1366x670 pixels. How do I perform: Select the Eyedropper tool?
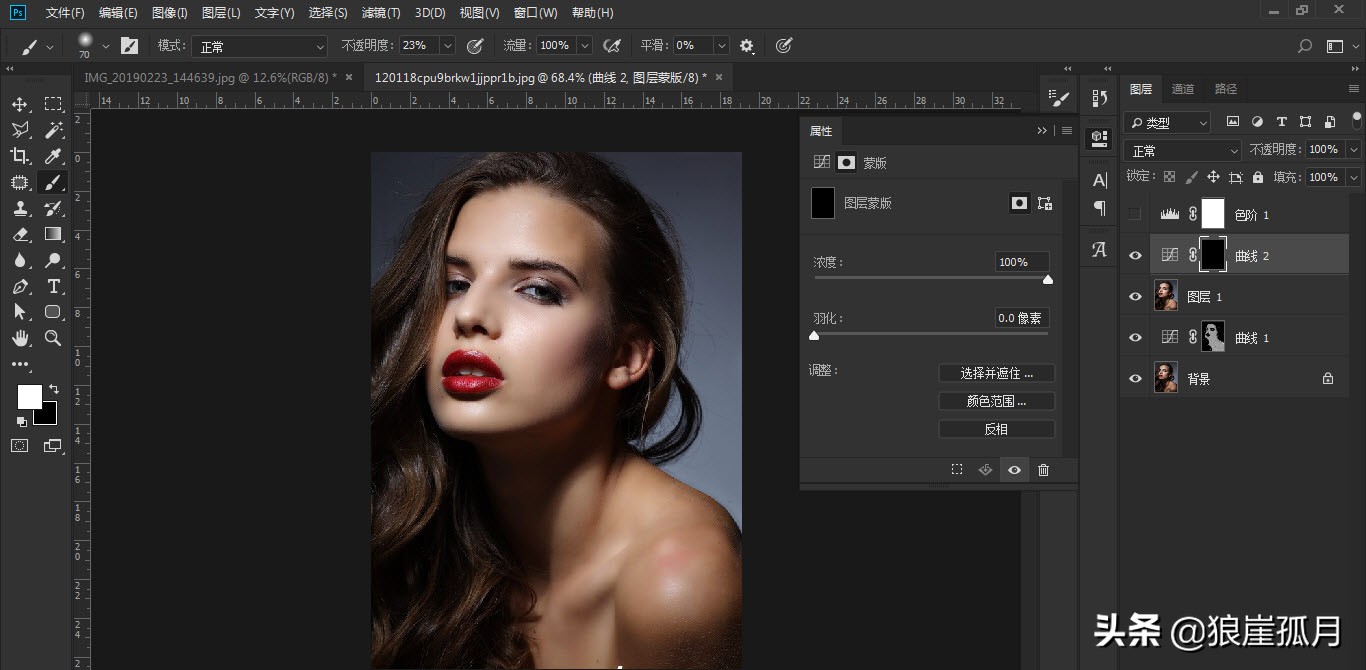pyautogui.click(x=53, y=156)
